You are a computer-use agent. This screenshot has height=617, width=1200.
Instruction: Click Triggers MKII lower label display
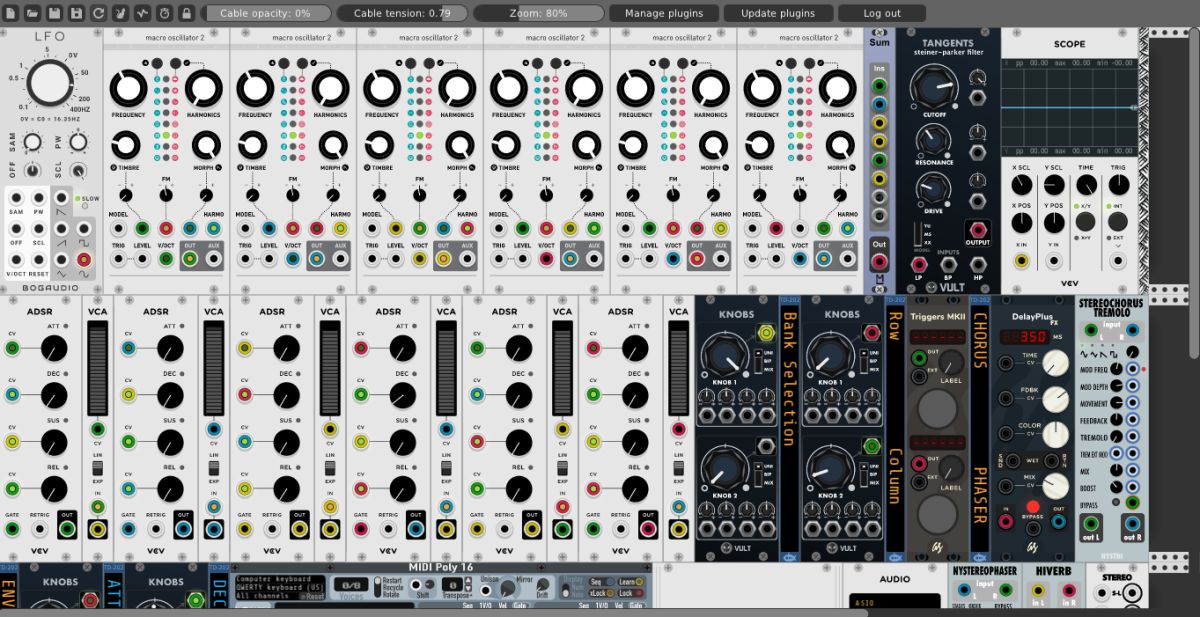coord(937,442)
